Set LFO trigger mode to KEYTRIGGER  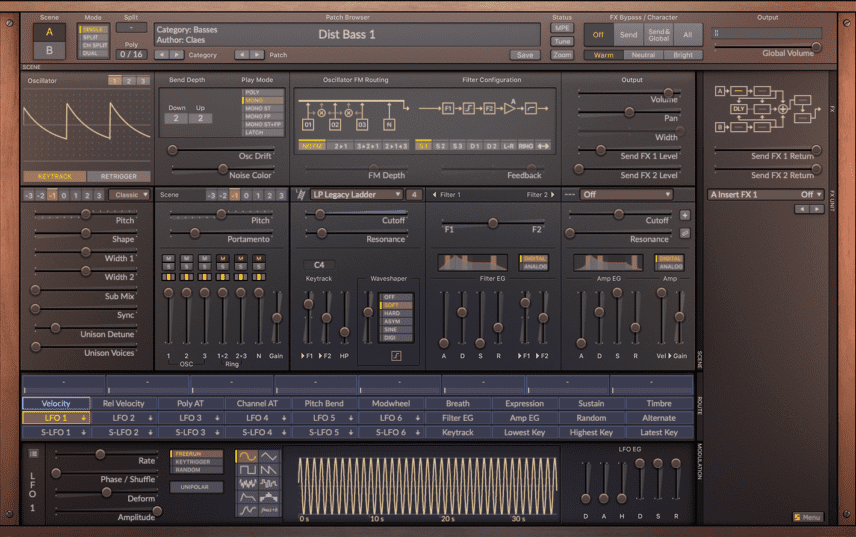pyautogui.click(x=196, y=462)
